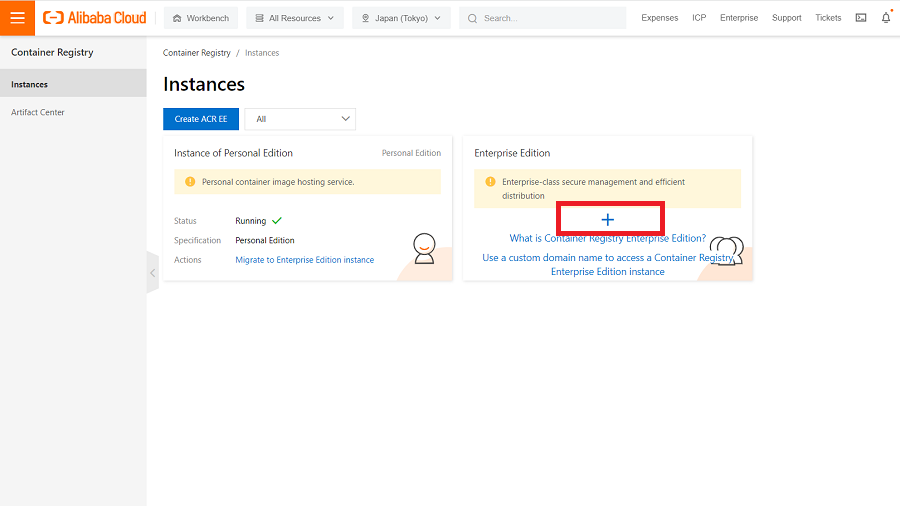
Task: Open the orange hamburger navigation menu
Action: (17, 18)
